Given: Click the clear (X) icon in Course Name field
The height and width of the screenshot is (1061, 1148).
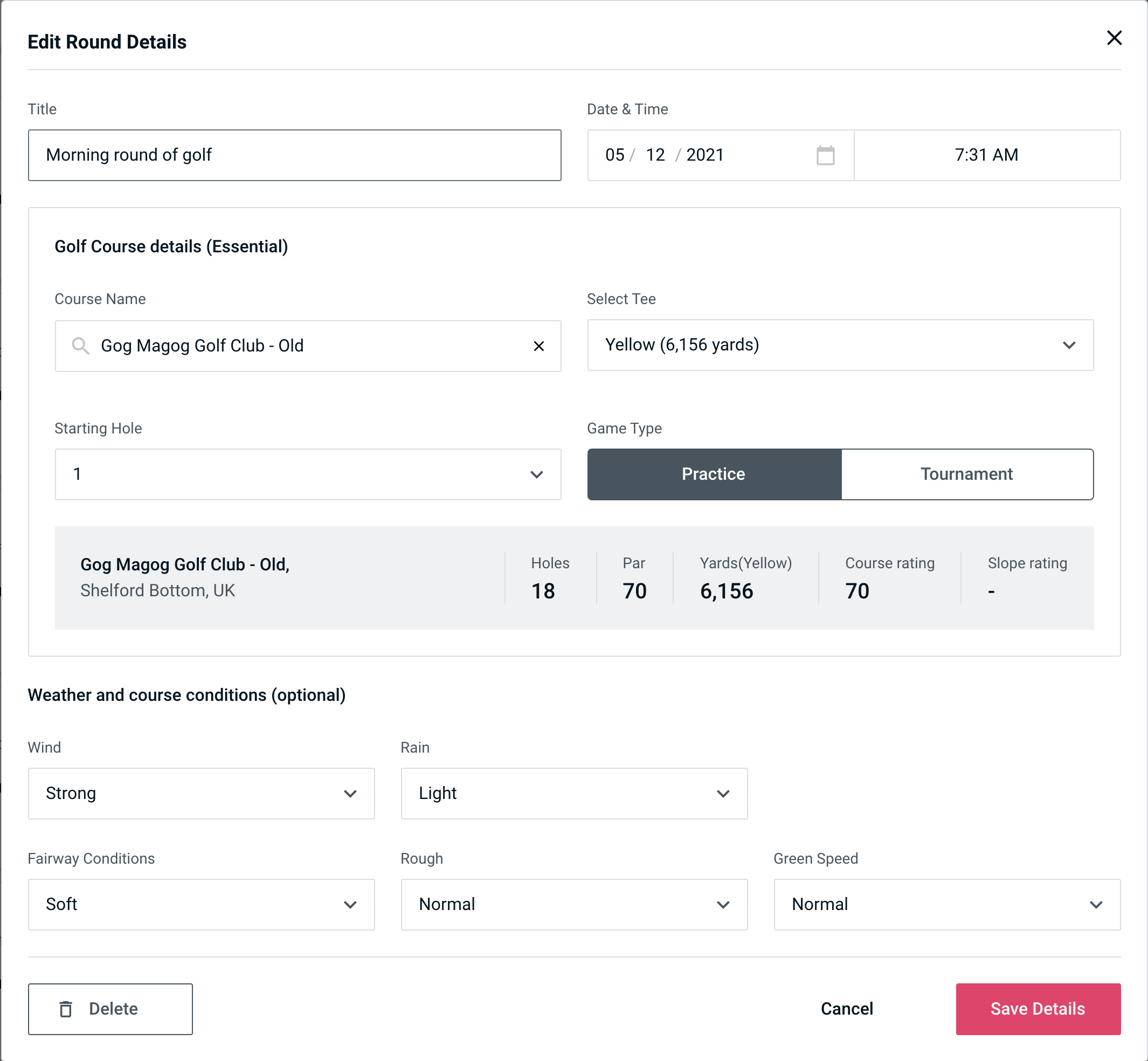Looking at the screenshot, I should tap(539, 345).
